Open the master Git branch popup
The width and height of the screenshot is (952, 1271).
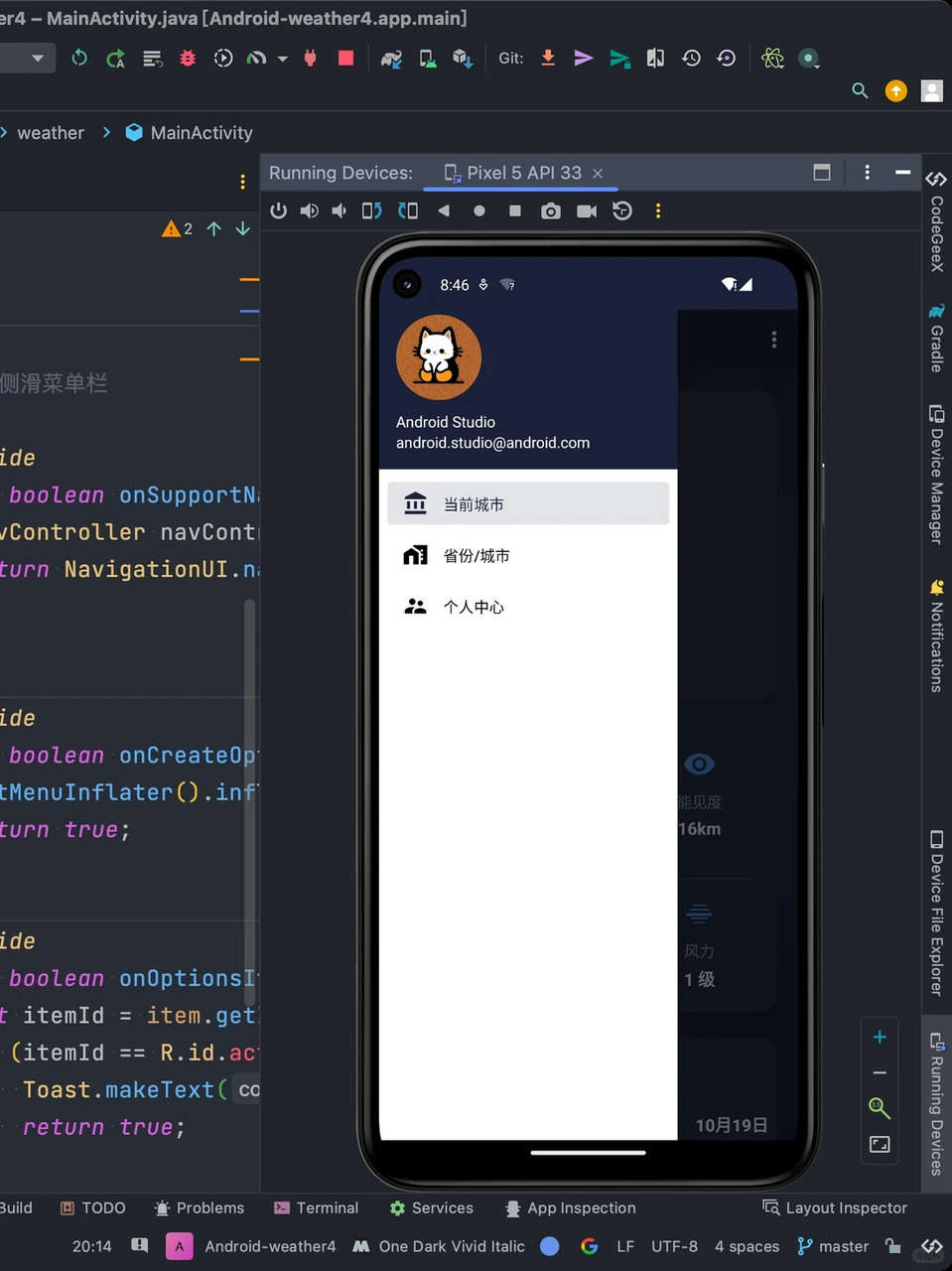click(x=833, y=1246)
